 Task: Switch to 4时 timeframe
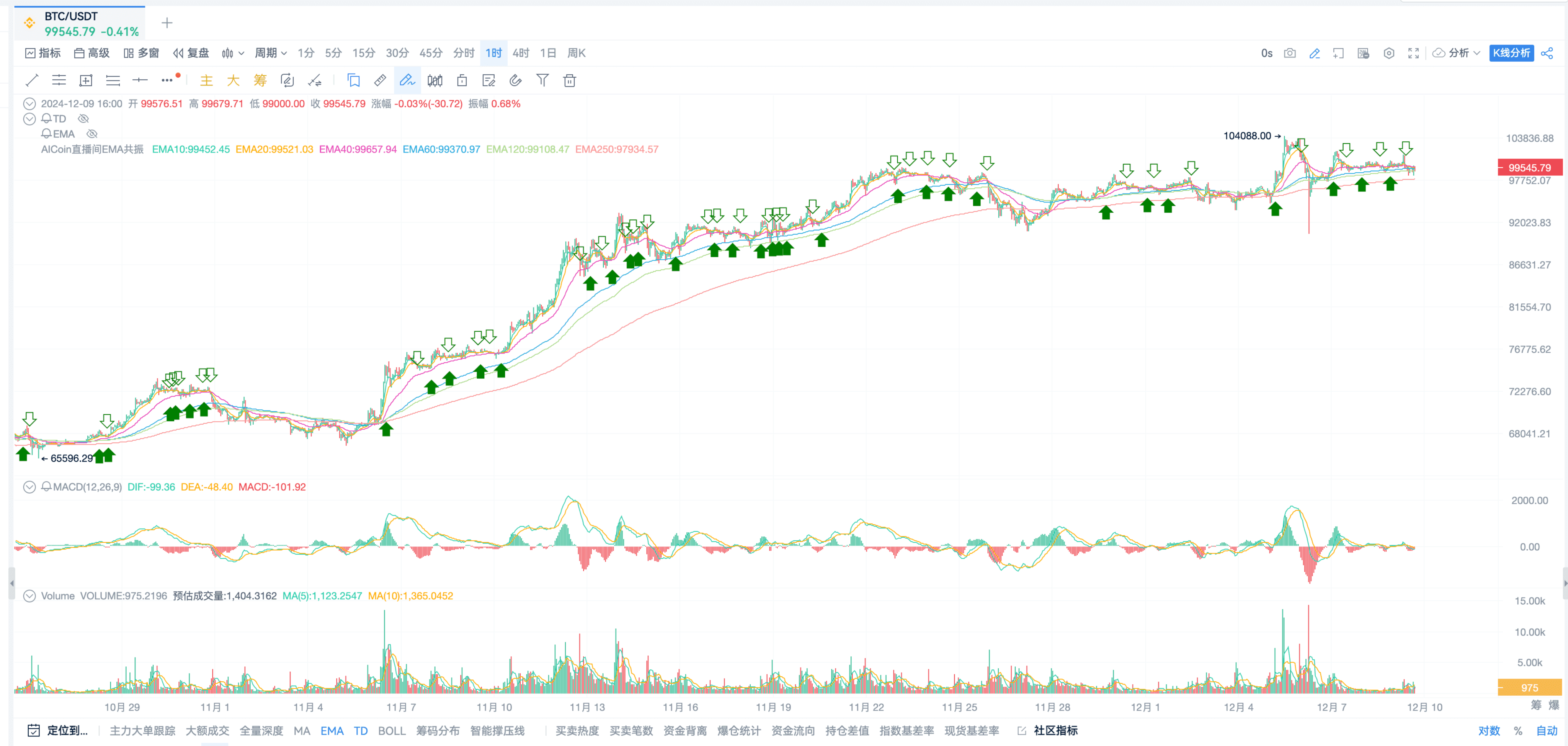(521, 53)
